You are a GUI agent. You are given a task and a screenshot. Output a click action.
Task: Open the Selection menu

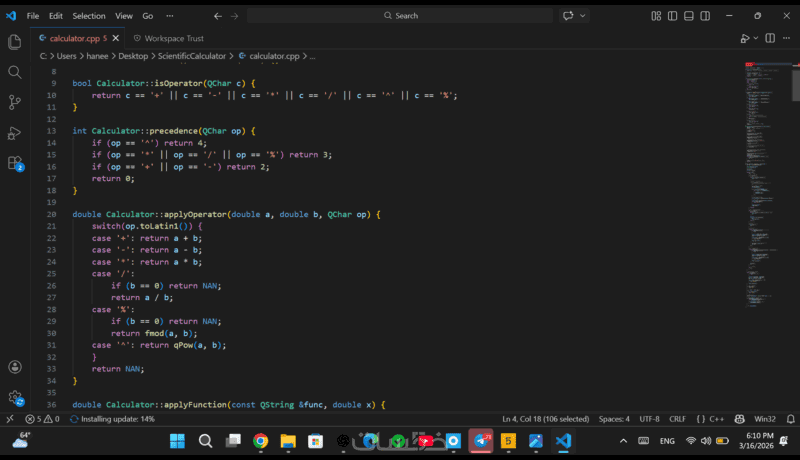coord(88,16)
